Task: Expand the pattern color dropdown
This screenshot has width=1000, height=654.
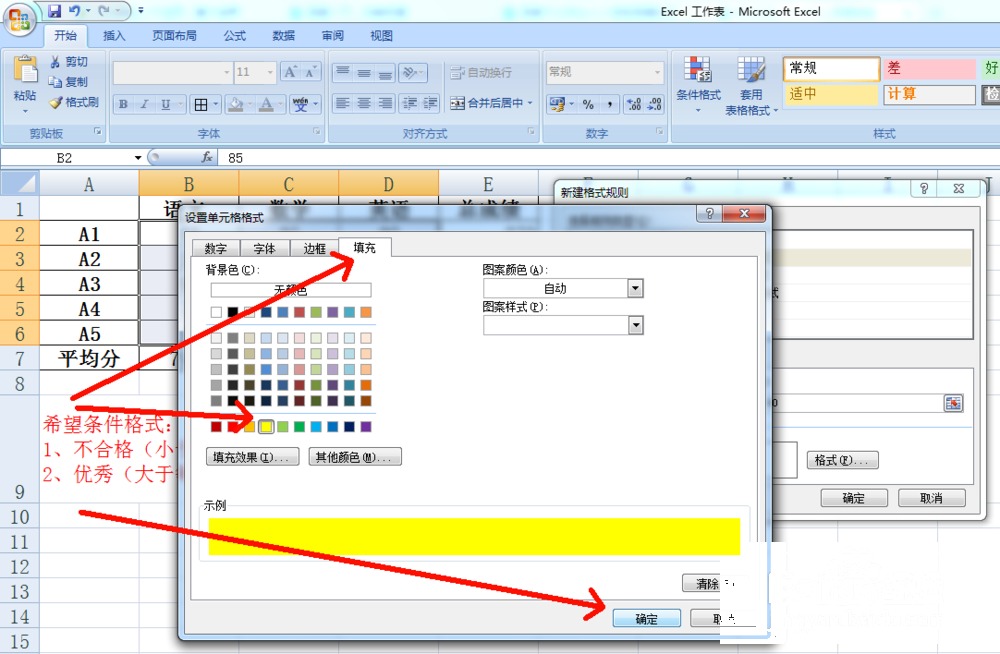Action: tap(635, 288)
